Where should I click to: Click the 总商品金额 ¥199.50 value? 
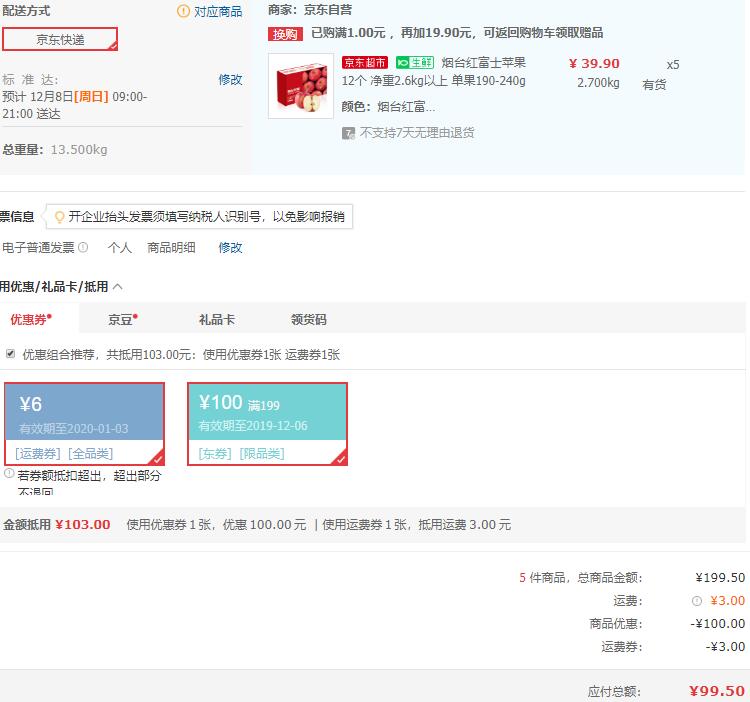click(720, 578)
